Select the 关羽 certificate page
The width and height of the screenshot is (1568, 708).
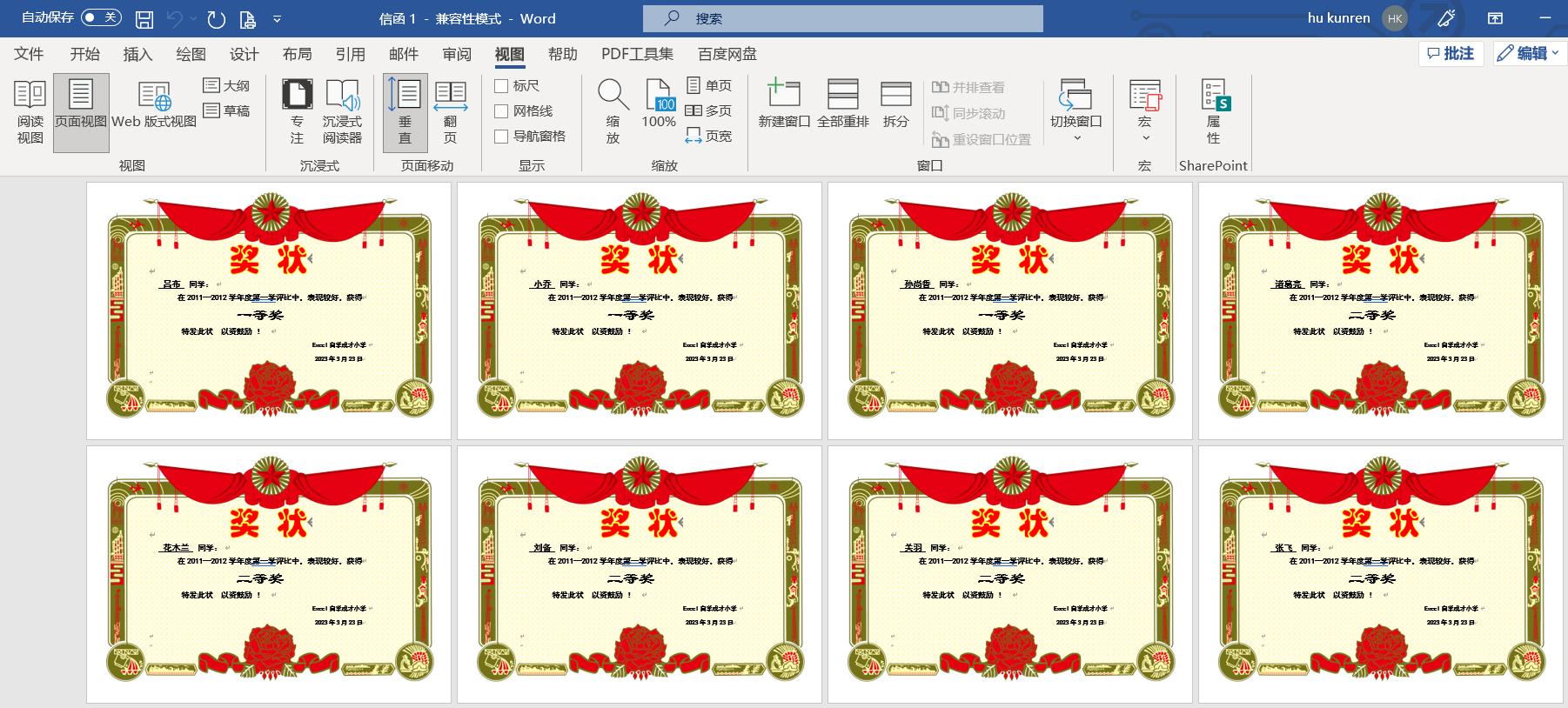[x=1010, y=574]
